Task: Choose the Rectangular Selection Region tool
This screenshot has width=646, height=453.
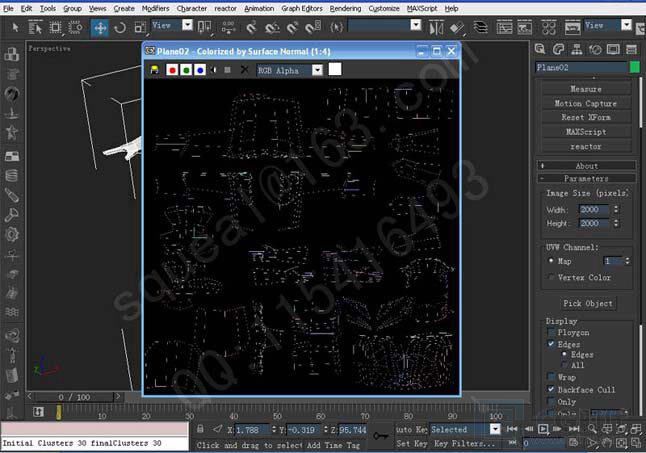Action: (x=55, y=28)
